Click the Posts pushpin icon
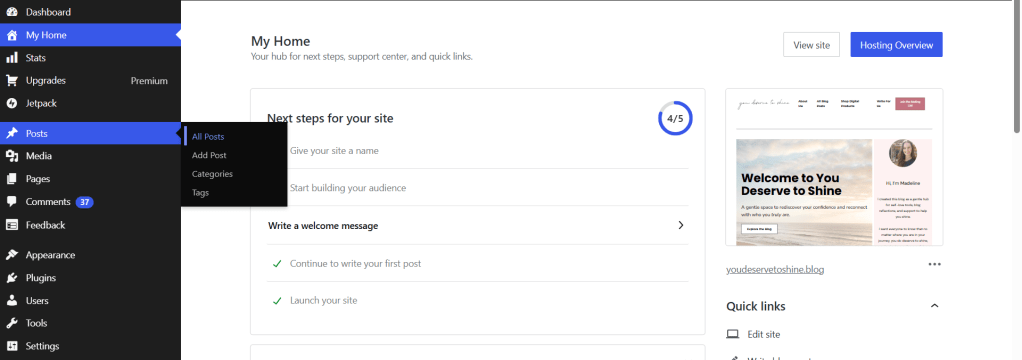The height and width of the screenshot is (360, 1022). tap(12, 134)
